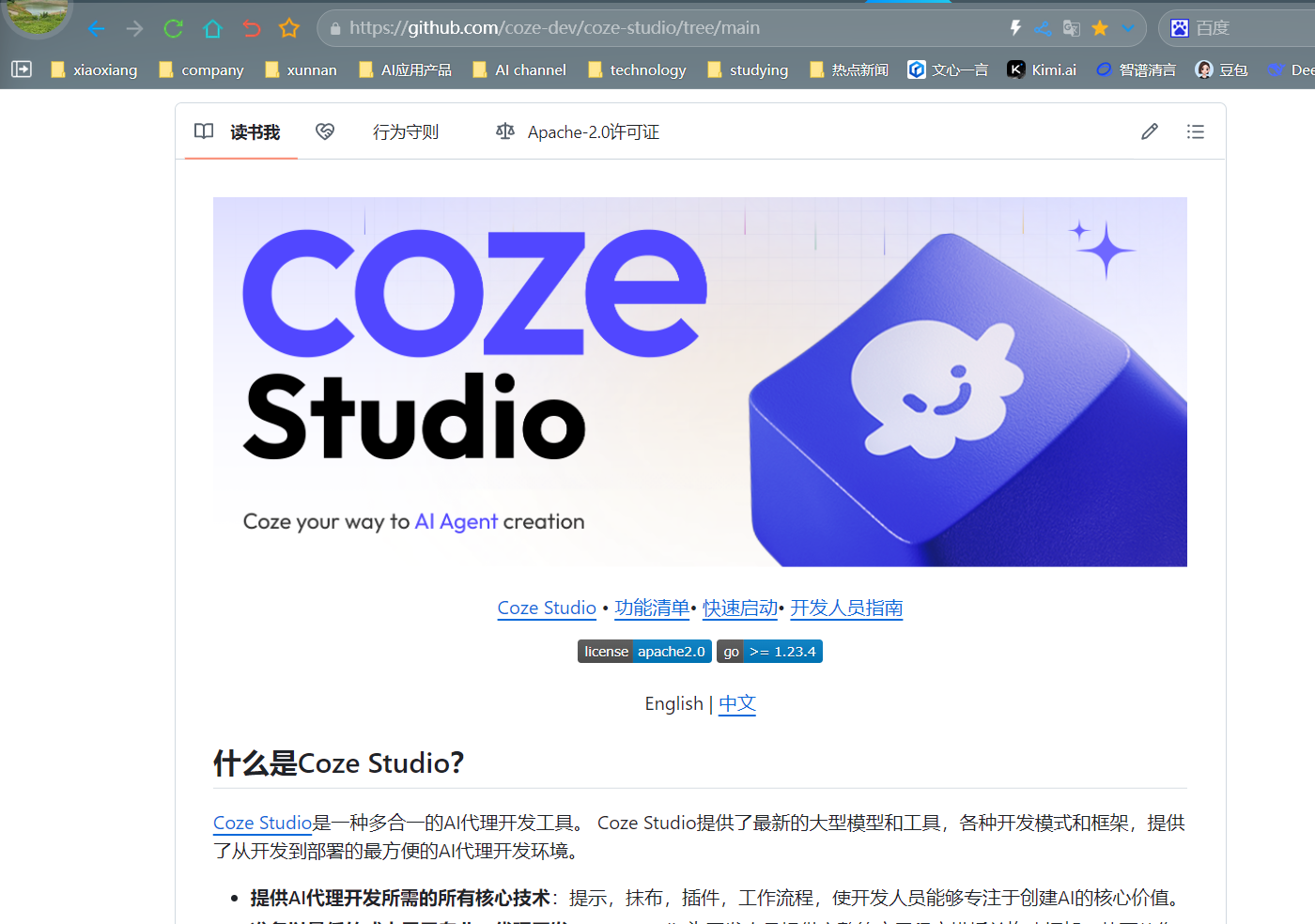Open 文心一言 from the bookmarks bar

[x=948, y=69]
